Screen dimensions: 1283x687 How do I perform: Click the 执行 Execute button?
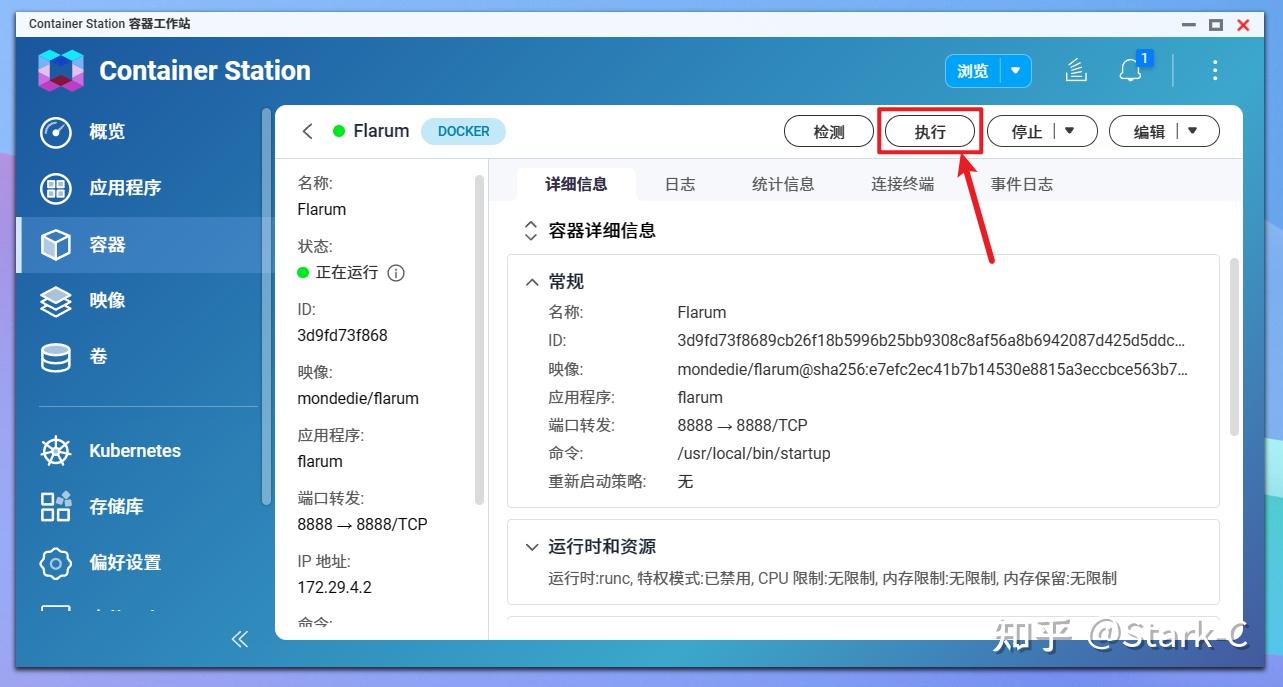[x=929, y=131]
